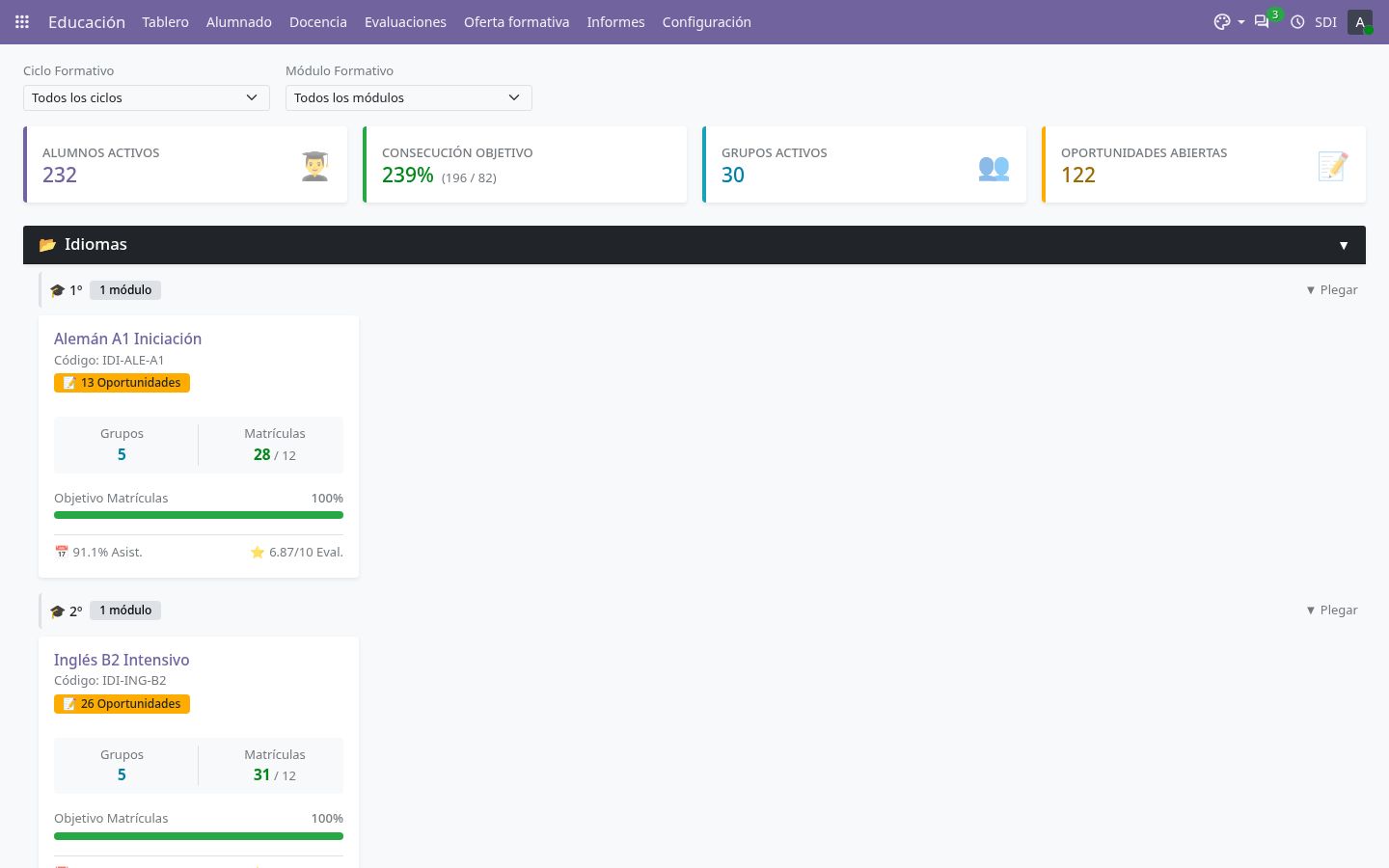Screen dimensions: 1389x868
Task: Open the conversations messages icon
Action: point(1262,22)
